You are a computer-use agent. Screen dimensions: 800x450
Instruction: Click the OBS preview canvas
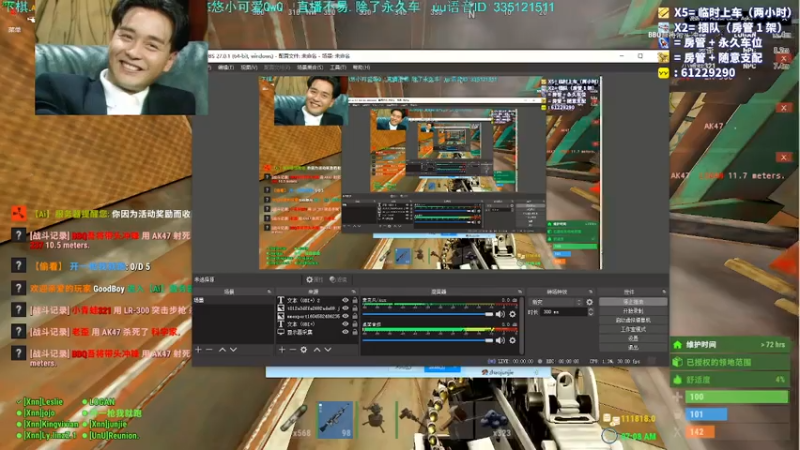(430, 173)
